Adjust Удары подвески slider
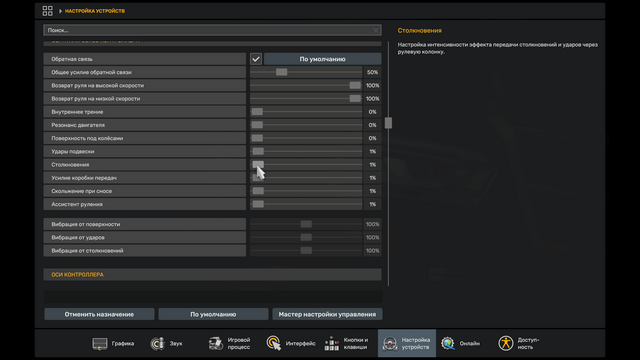This screenshot has width=640, height=360. 258,151
